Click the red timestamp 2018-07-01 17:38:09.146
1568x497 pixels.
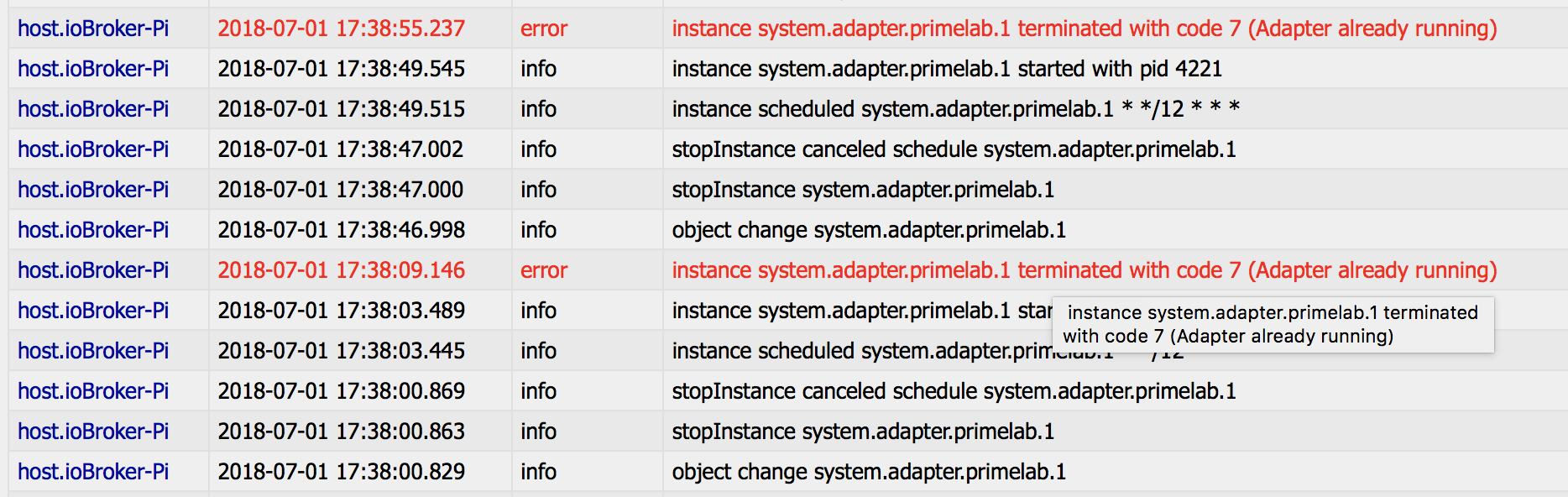(341, 270)
